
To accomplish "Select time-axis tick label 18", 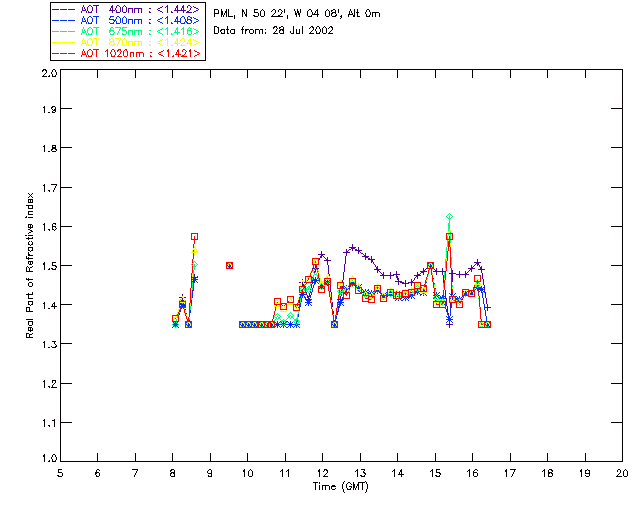I will pyautogui.click(x=547, y=473).
